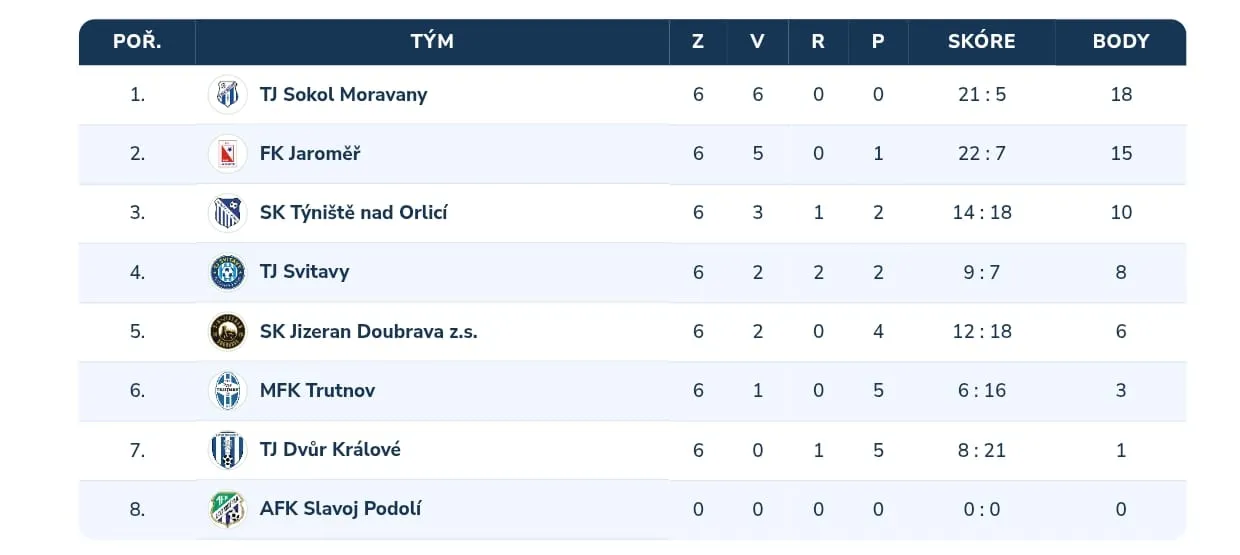Click the AFK Slavoj Podolí crest
Screen dimensions: 1240x555
227,509
